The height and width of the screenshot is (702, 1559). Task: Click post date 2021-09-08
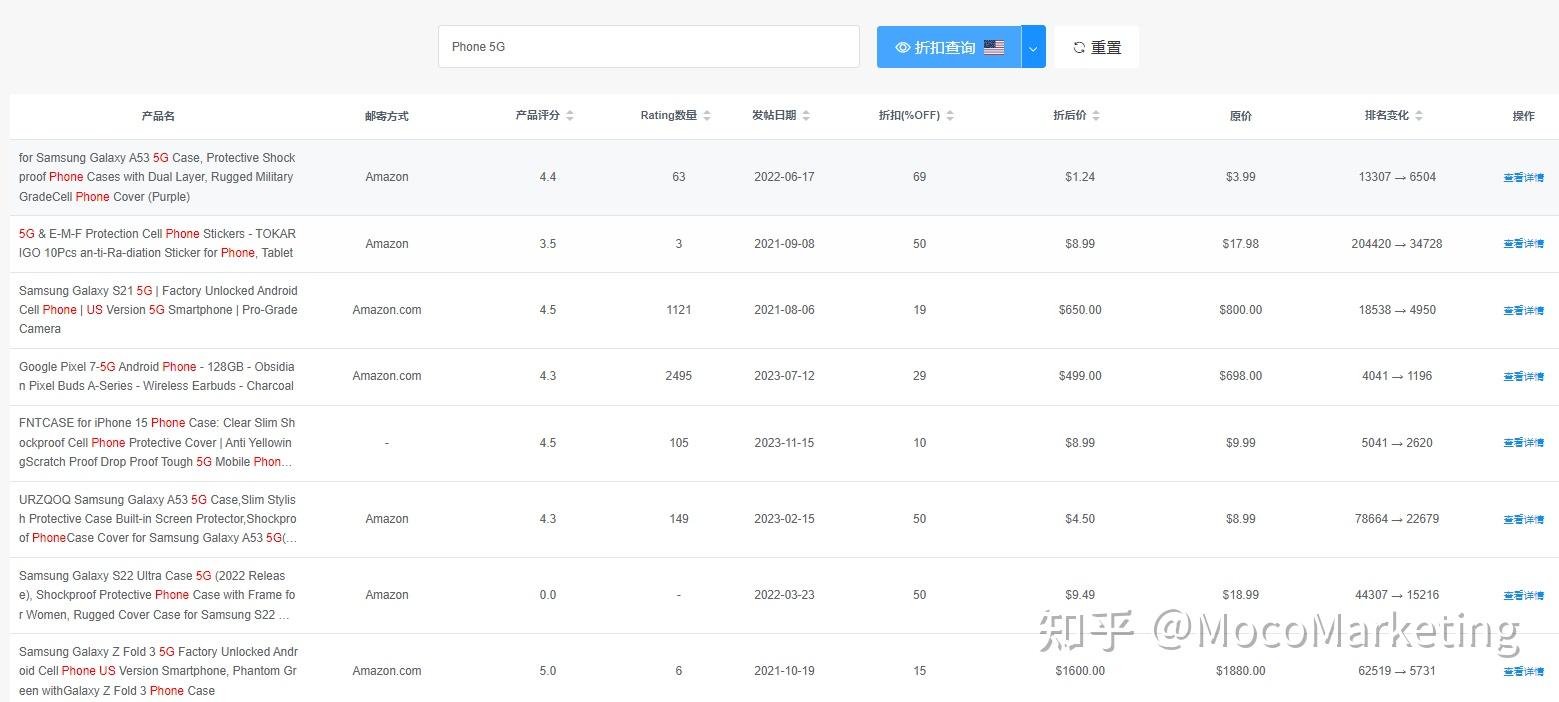tap(784, 244)
